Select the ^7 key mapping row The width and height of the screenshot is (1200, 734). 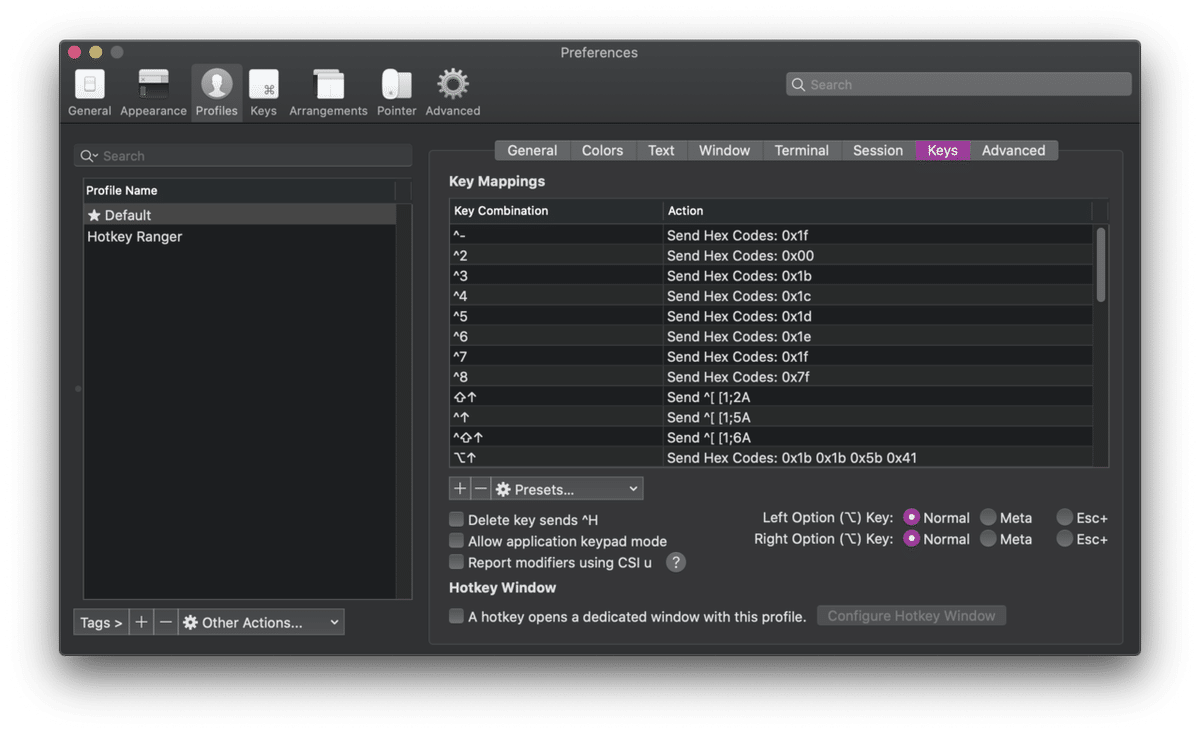coord(771,356)
